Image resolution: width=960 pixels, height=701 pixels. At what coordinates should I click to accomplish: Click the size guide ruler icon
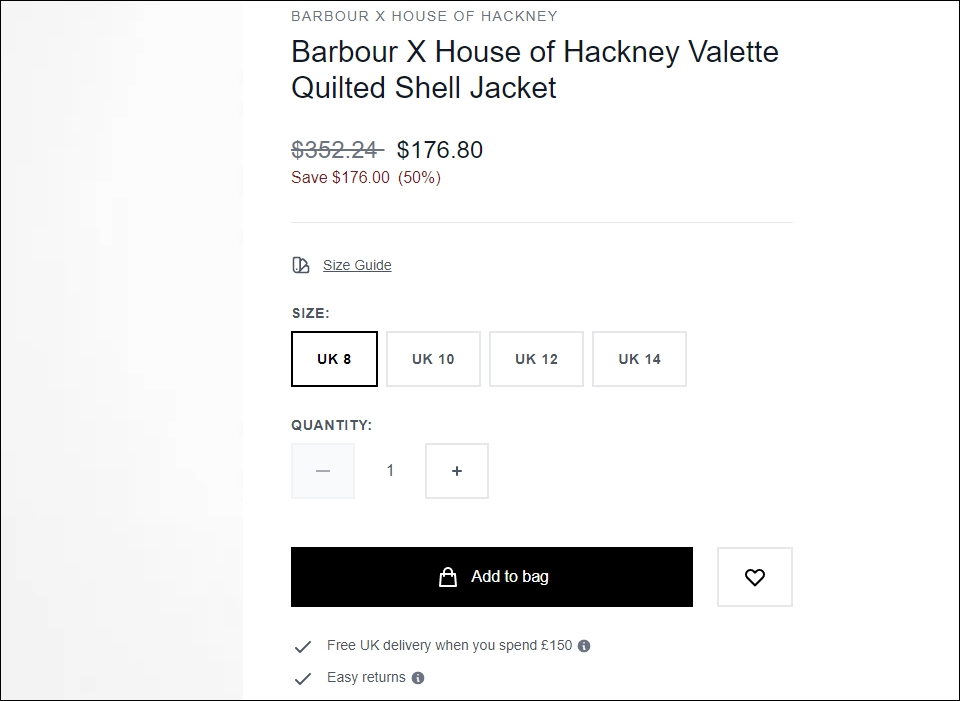tap(301, 265)
